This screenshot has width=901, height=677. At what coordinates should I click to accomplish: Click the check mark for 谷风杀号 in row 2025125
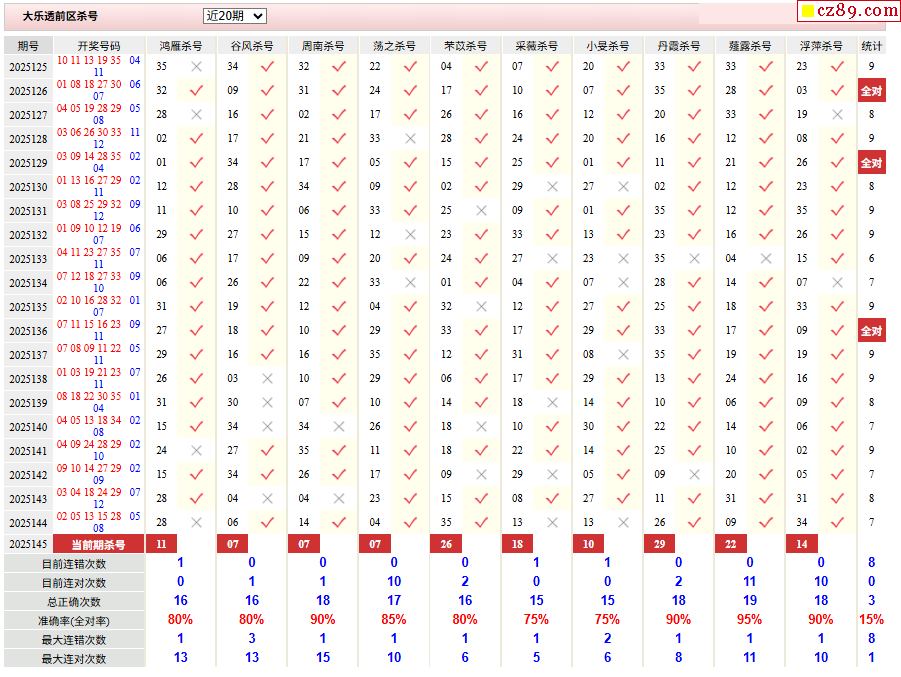267,67
